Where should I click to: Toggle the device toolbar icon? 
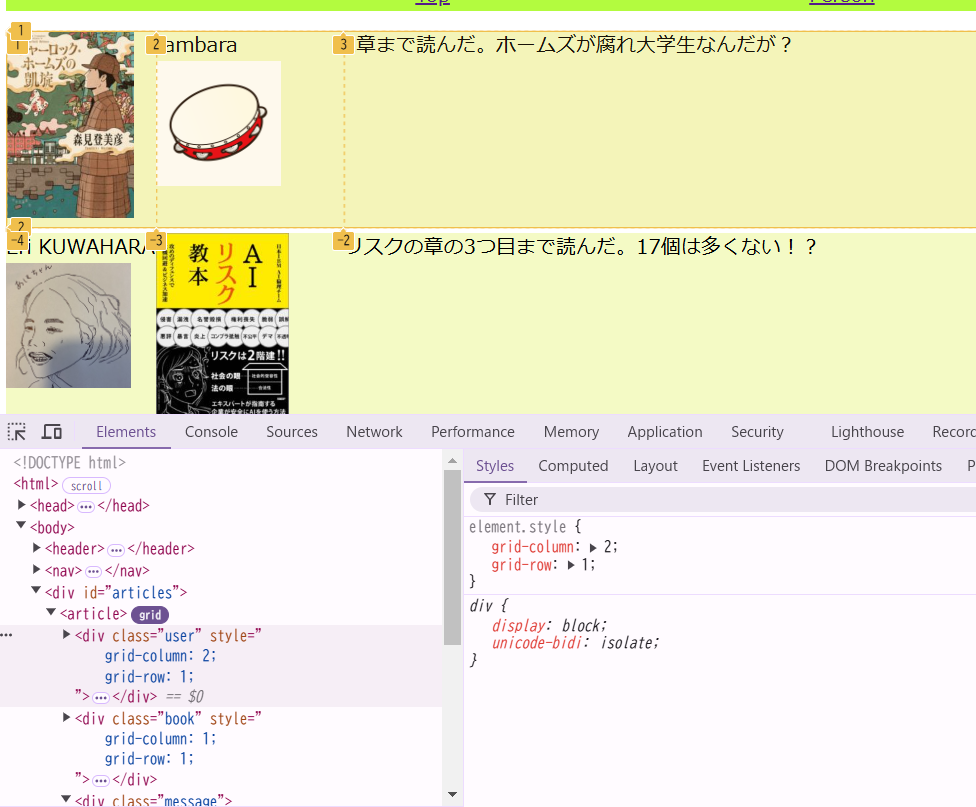click(52, 432)
